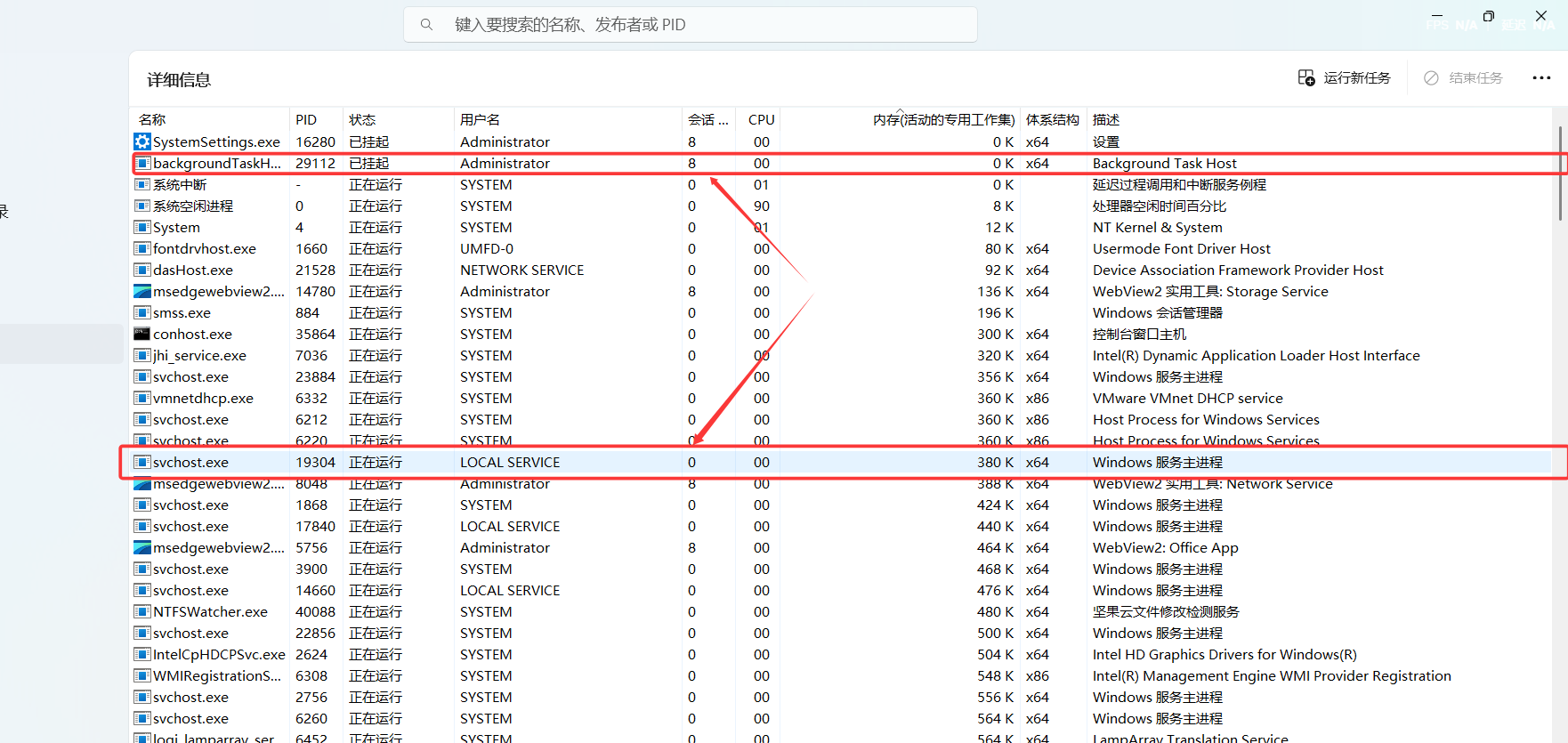
Task: Select the NETWORK SERVICE user name cell
Action: (522, 270)
